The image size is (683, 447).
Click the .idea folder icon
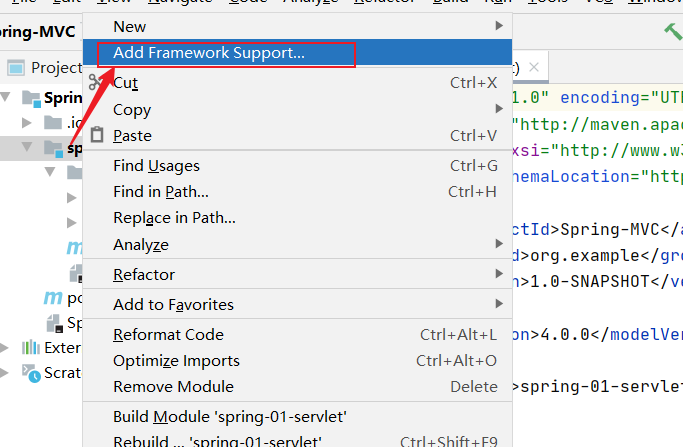[x=53, y=123]
